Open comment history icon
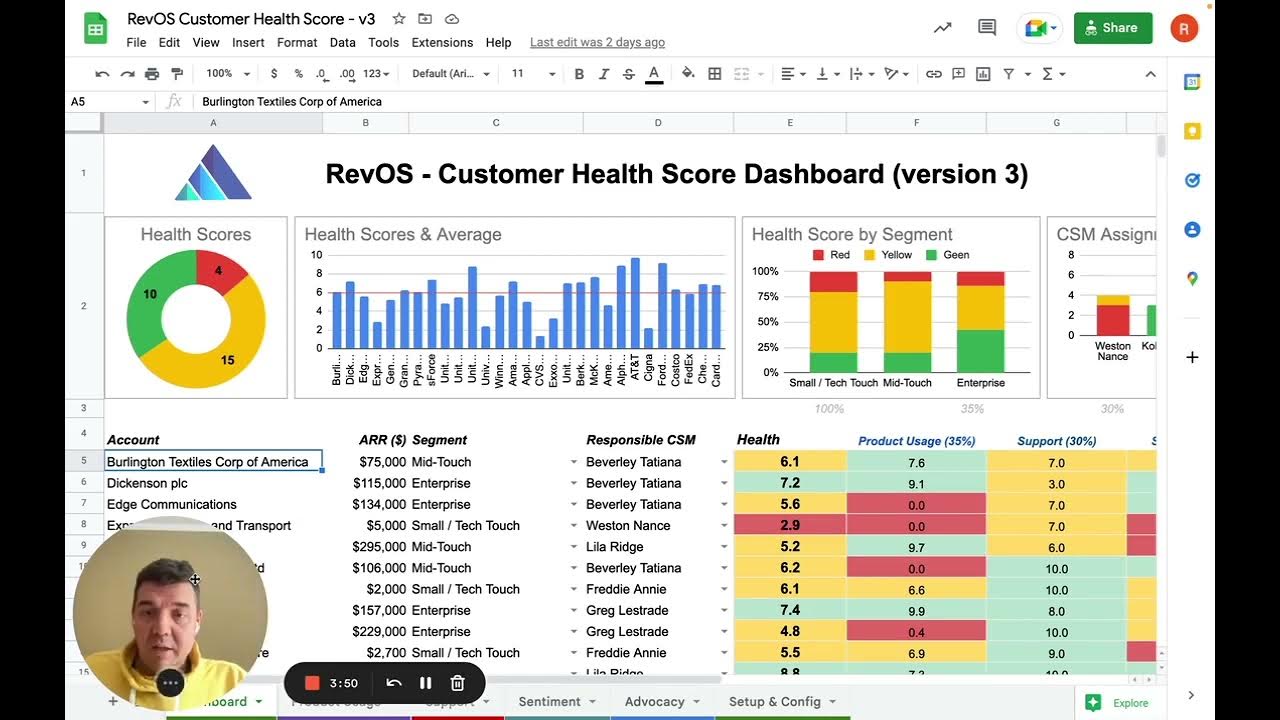Image resolution: width=1280 pixels, height=720 pixels. tap(987, 28)
